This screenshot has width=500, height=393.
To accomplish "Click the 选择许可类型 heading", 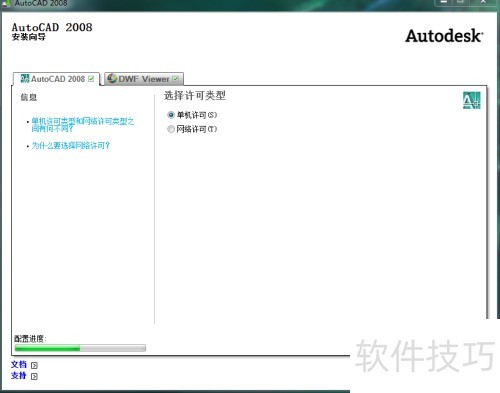I will point(195,96).
